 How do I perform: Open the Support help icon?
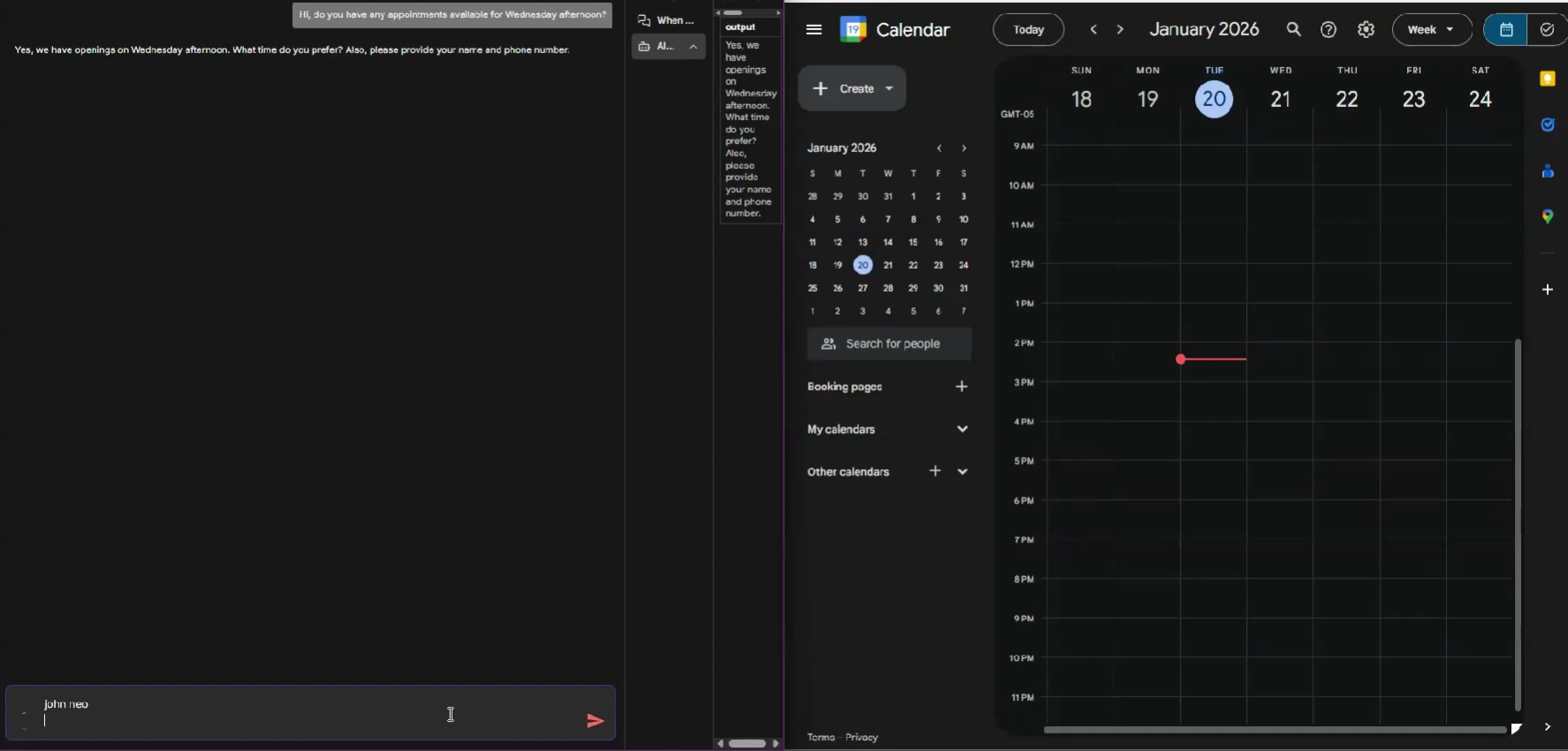click(x=1328, y=29)
